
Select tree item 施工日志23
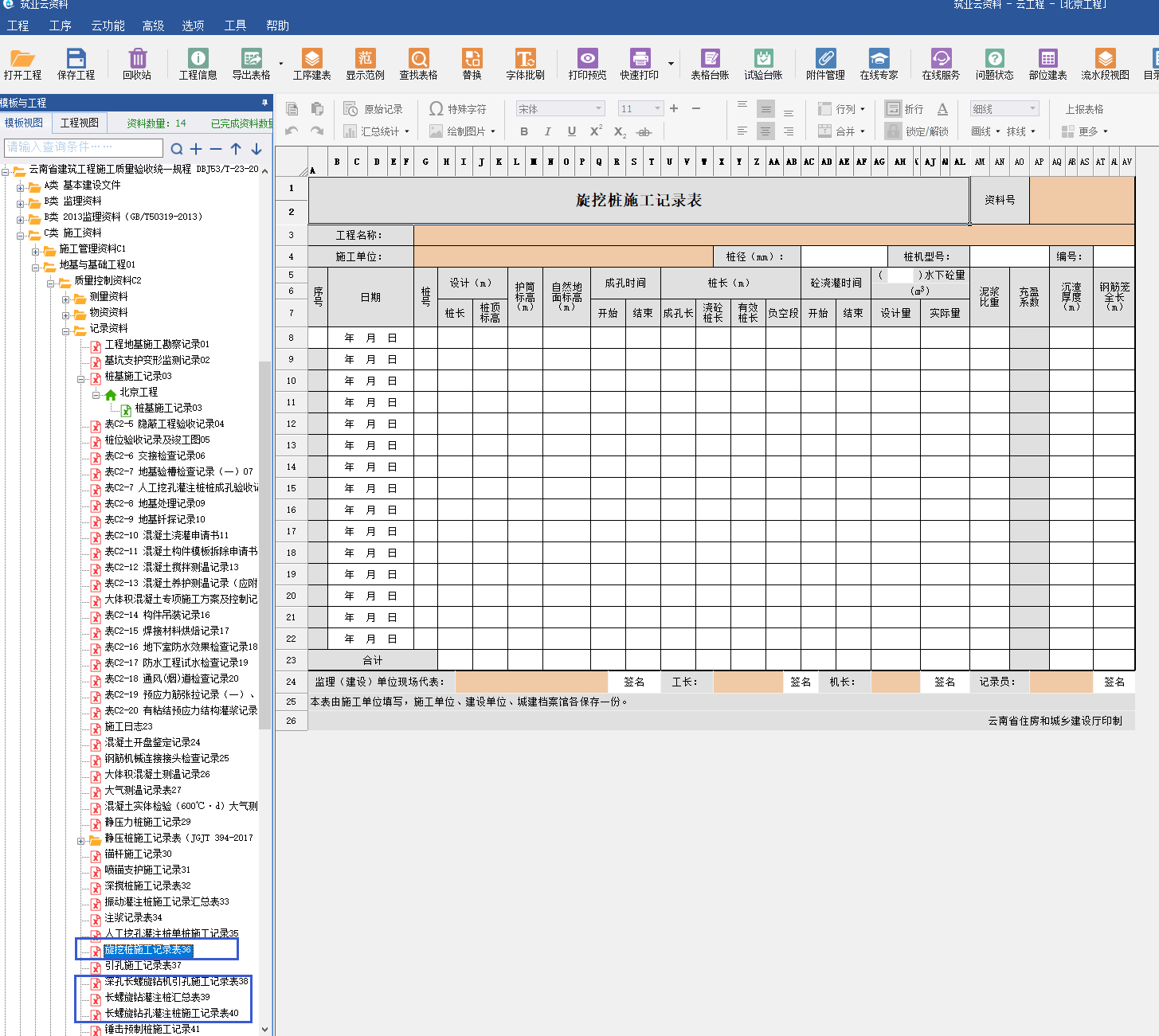[x=128, y=726]
